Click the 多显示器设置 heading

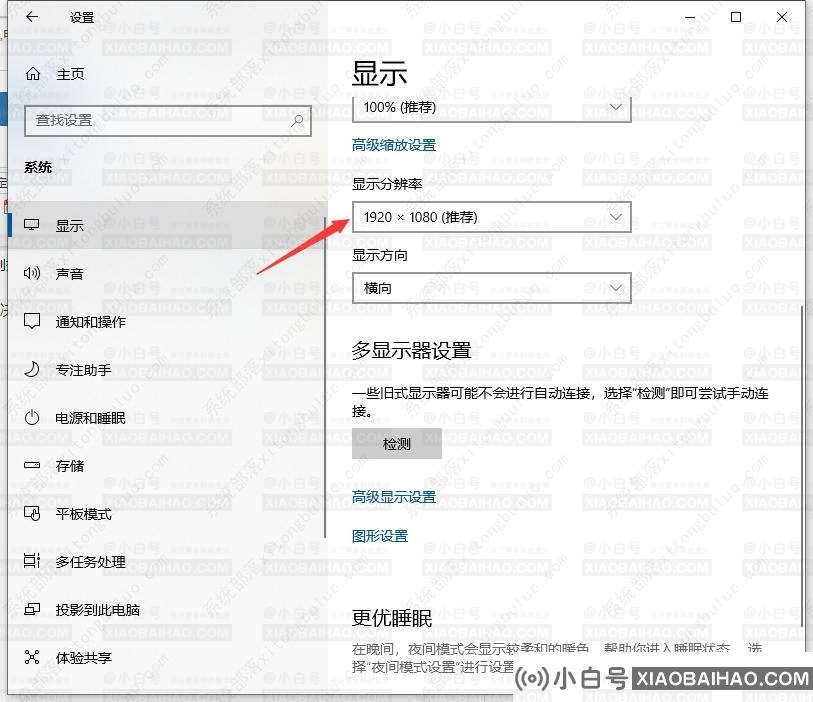tap(411, 350)
